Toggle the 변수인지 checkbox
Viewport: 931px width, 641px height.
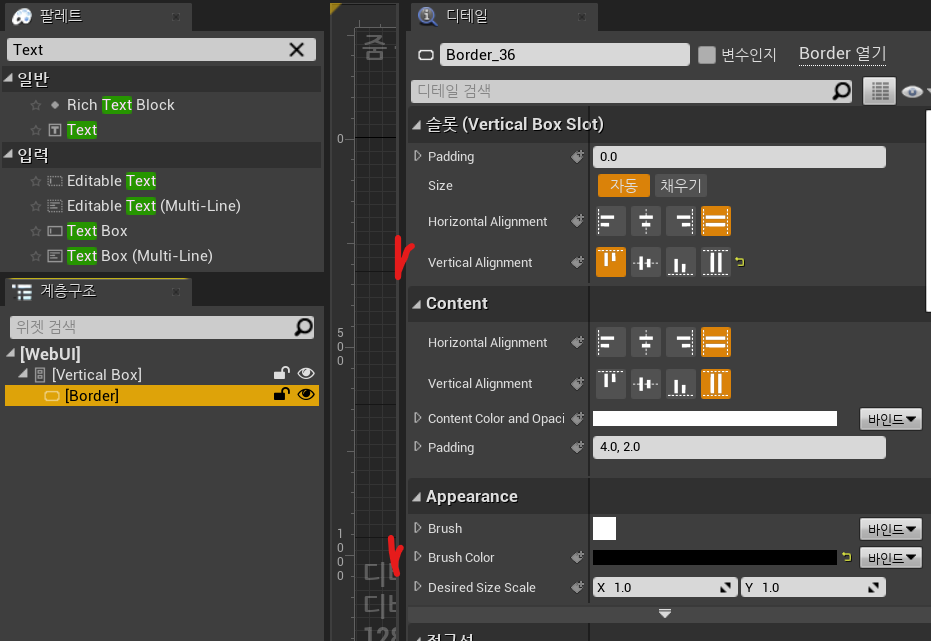tap(707, 55)
